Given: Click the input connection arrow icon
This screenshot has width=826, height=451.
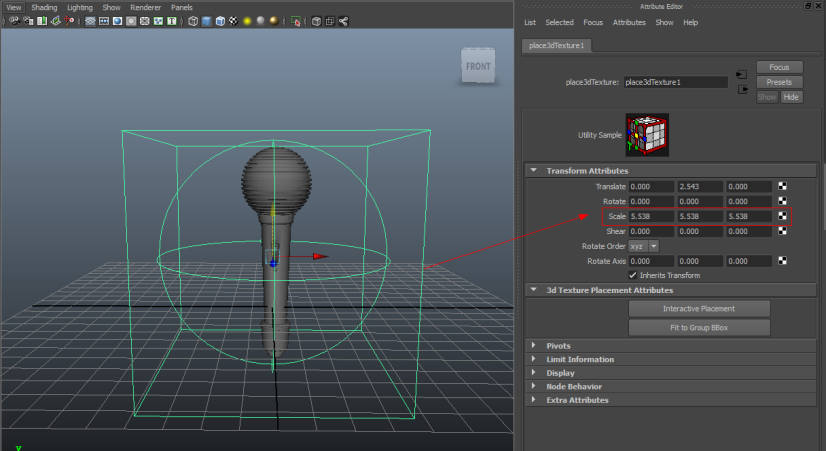Looking at the screenshot, I should click(741, 74).
